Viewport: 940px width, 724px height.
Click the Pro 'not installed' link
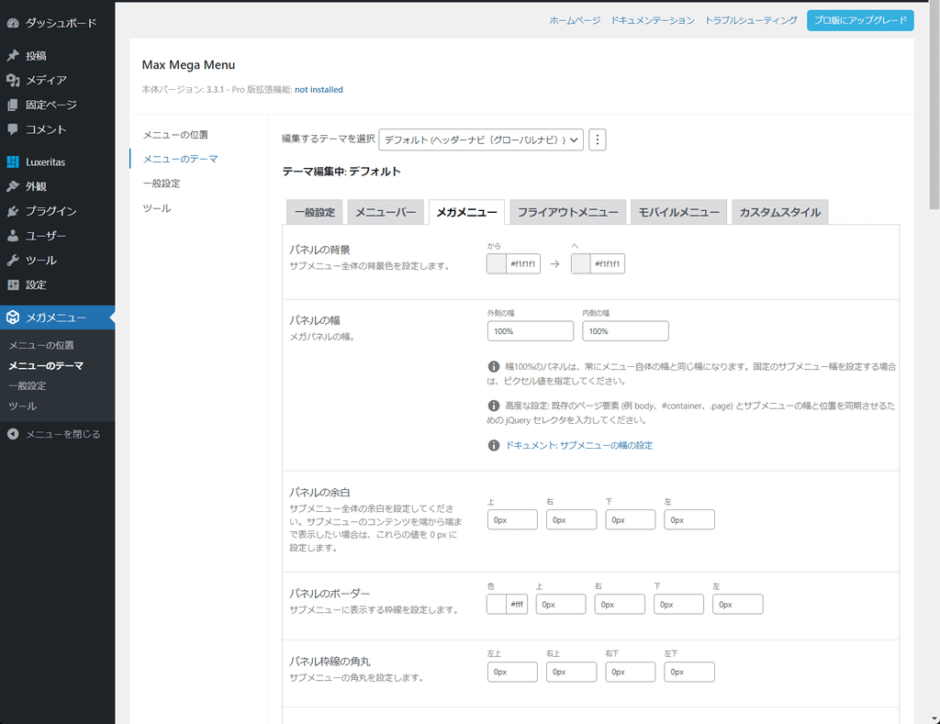point(319,89)
